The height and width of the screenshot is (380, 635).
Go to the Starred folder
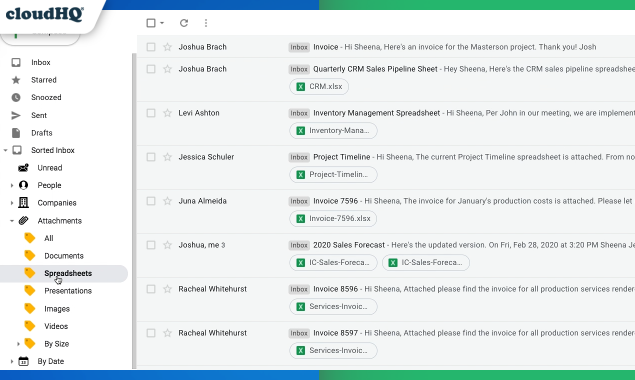pos(44,80)
